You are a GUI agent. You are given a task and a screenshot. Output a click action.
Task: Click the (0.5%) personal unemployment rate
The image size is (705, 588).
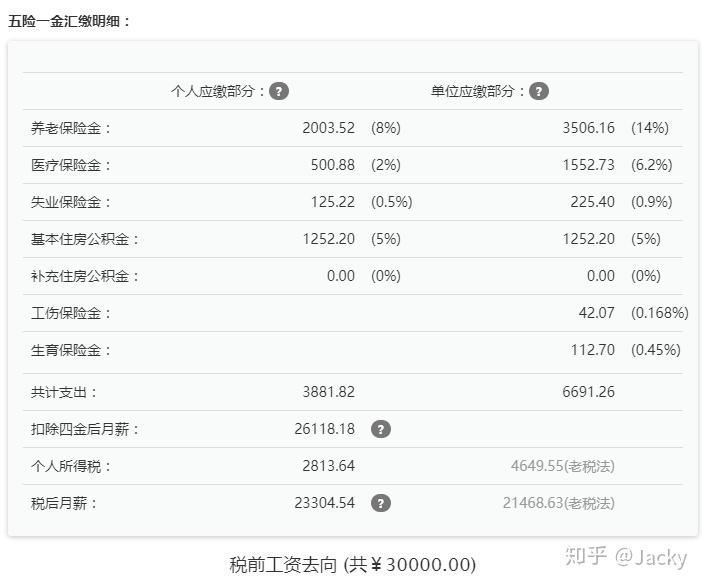tap(392, 202)
